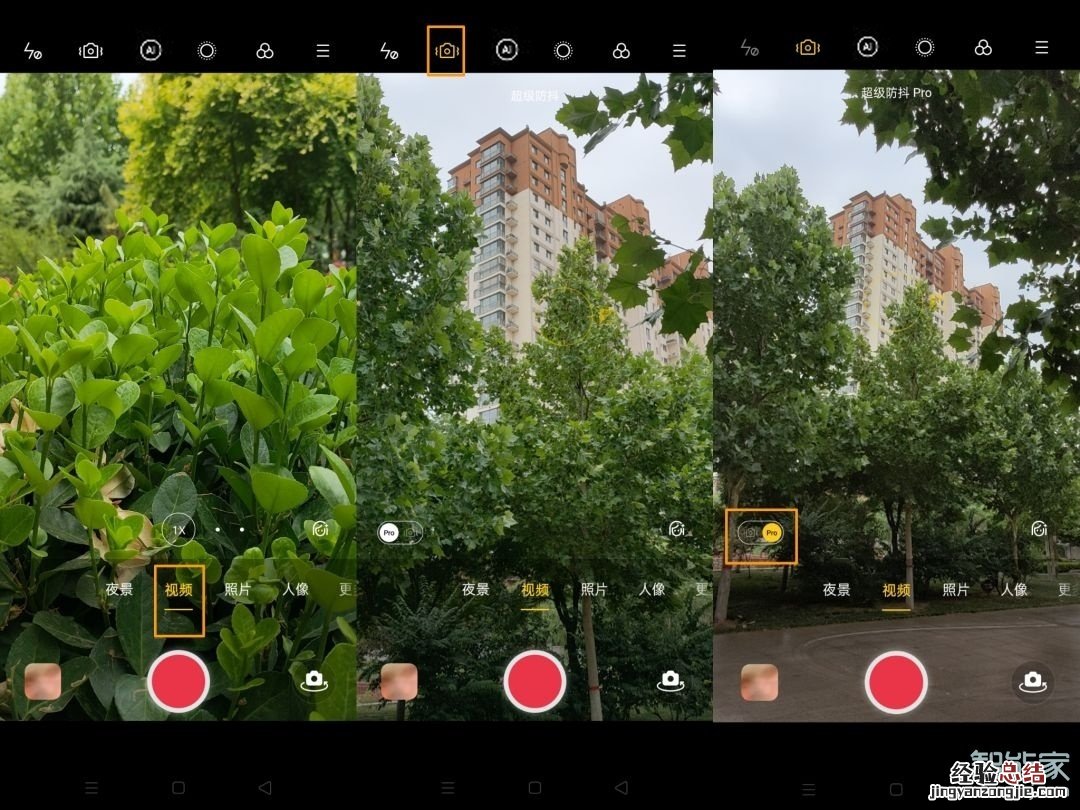Image resolution: width=1080 pixels, height=810 pixels.
Task: Tap face beauty icon in left screen
Action: pos(320,529)
